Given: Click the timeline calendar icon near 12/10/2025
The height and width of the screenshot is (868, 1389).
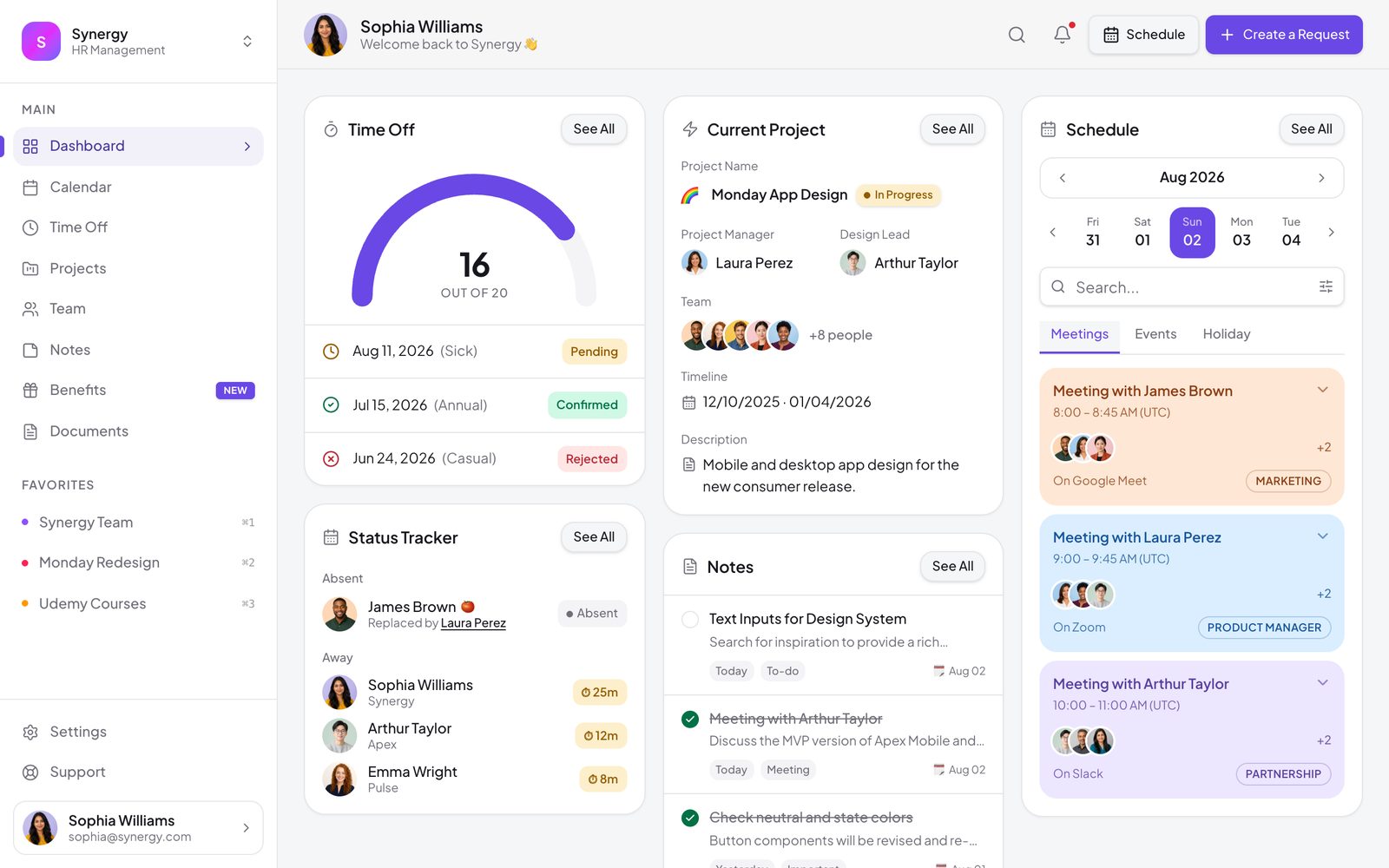Looking at the screenshot, I should [x=688, y=402].
